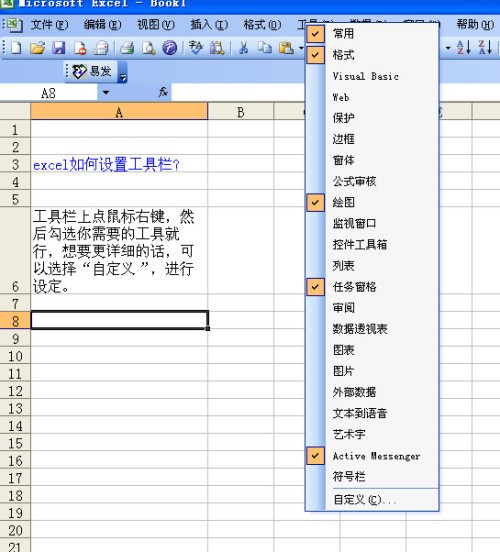Open a file with the folder icon
The width and height of the screenshot is (500, 552).
(38, 48)
